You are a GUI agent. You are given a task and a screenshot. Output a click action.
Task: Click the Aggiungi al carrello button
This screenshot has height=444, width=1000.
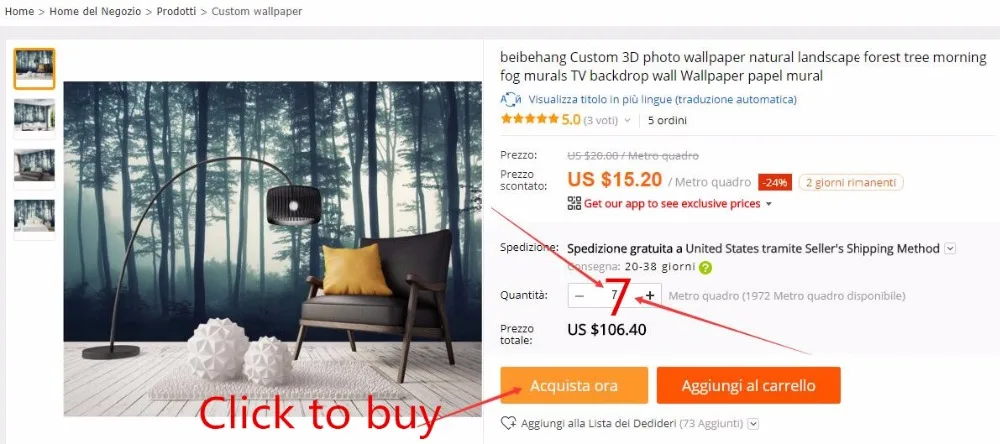tap(748, 385)
